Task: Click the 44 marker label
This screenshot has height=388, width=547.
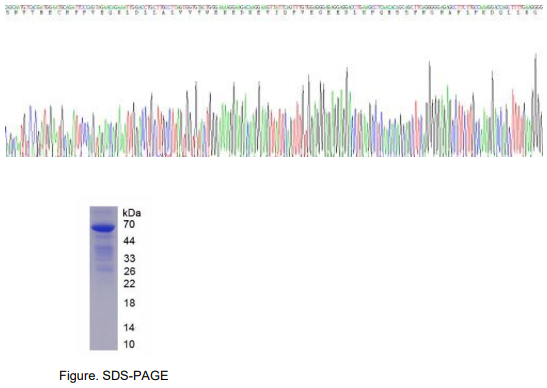Action: 129,241
